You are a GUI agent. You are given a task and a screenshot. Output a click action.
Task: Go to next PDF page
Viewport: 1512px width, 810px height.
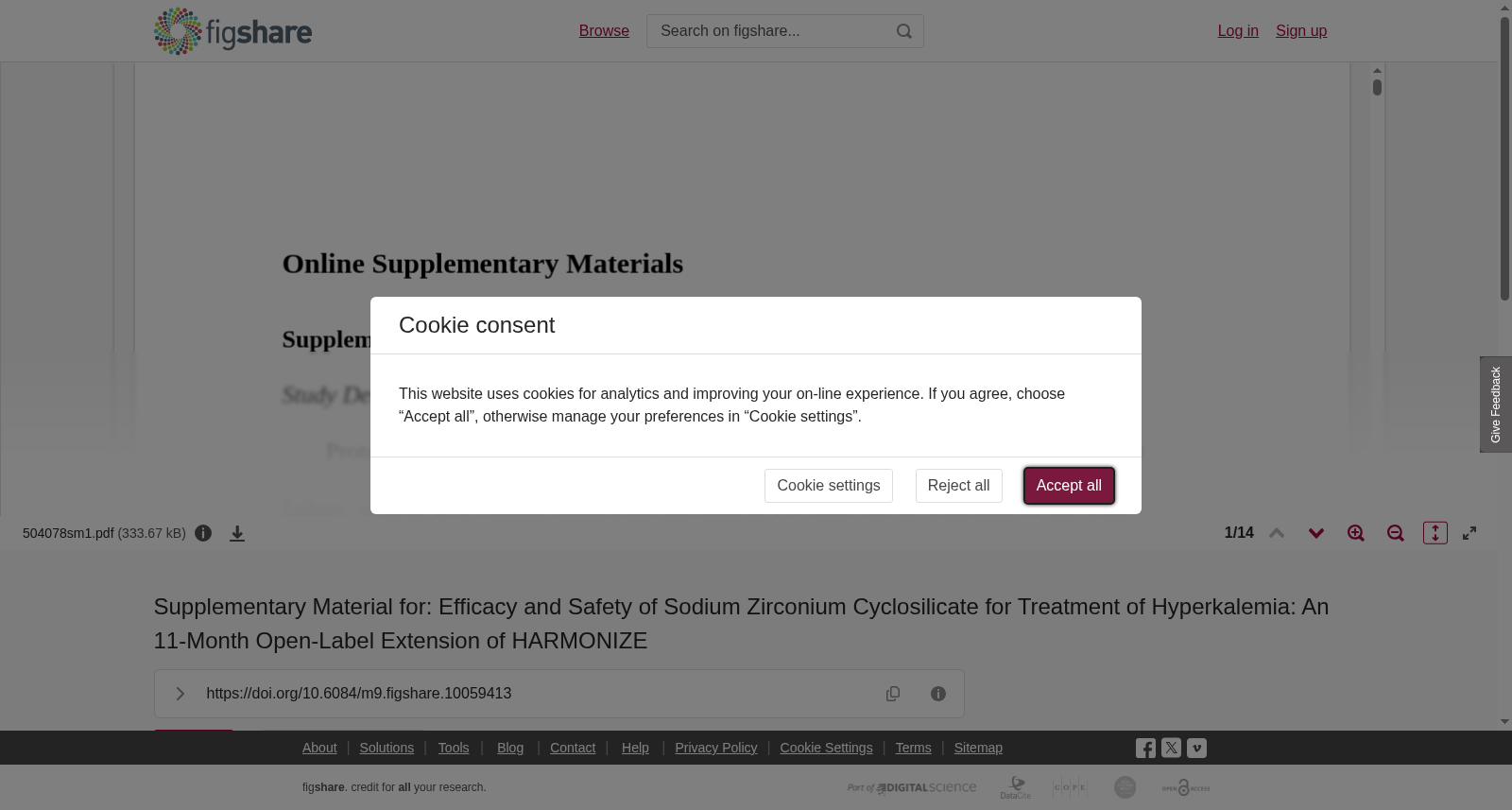tap(1316, 533)
